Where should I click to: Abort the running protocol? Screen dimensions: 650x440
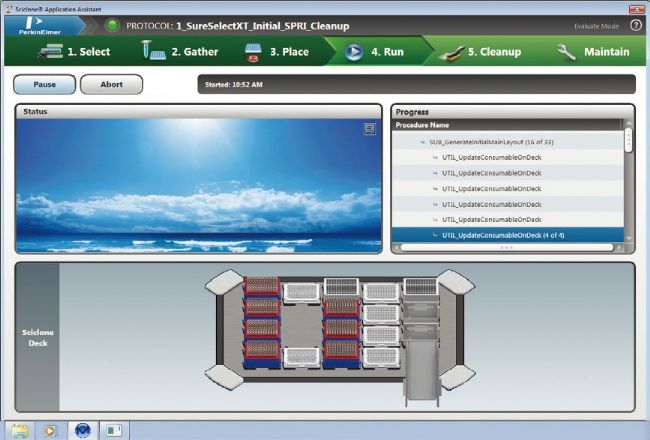point(112,84)
